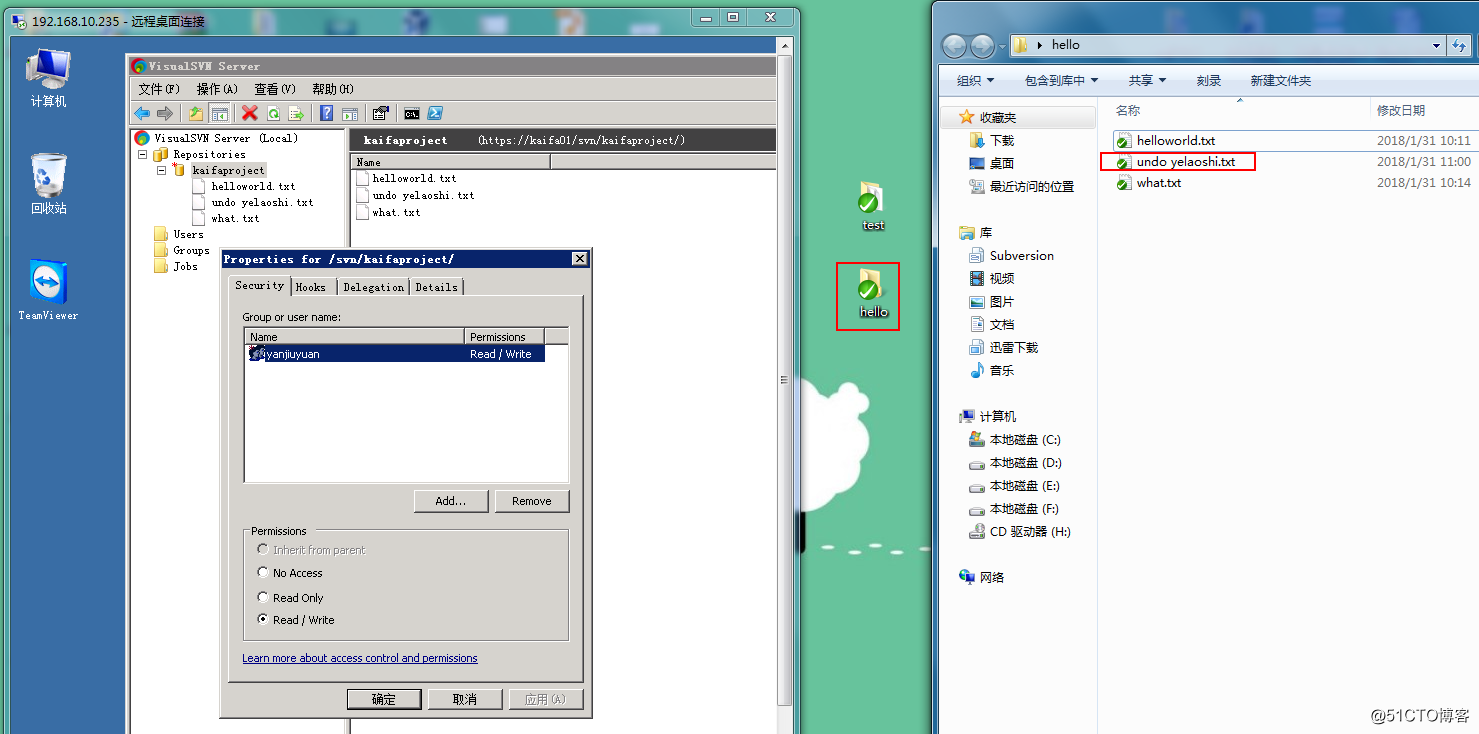
Task: Open the Properties toolbar icon
Action: [380, 113]
